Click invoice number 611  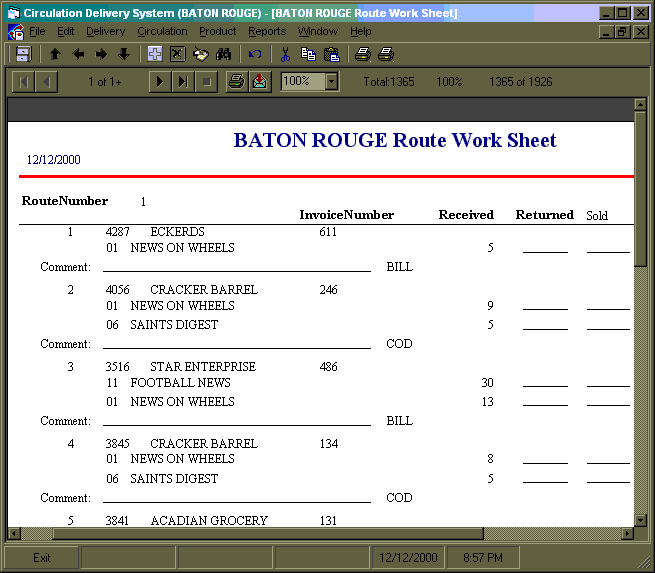pos(328,232)
